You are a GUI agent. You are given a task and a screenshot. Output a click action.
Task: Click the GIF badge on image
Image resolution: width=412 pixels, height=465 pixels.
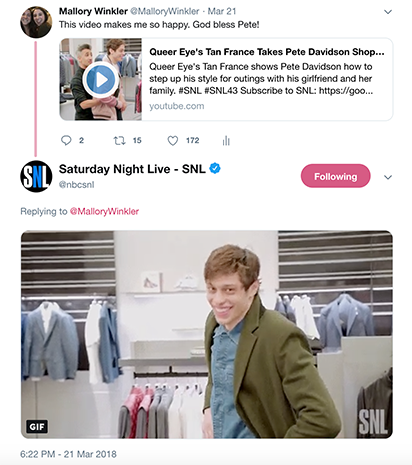pos(37,427)
